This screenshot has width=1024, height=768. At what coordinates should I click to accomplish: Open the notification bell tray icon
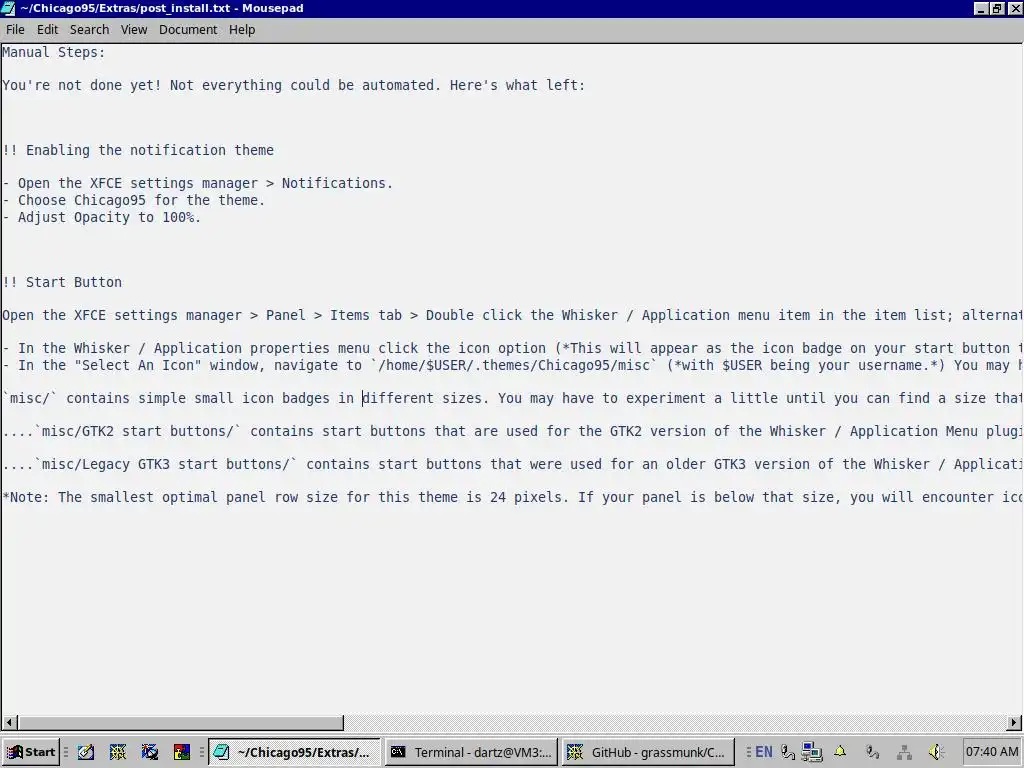click(x=840, y=752)
